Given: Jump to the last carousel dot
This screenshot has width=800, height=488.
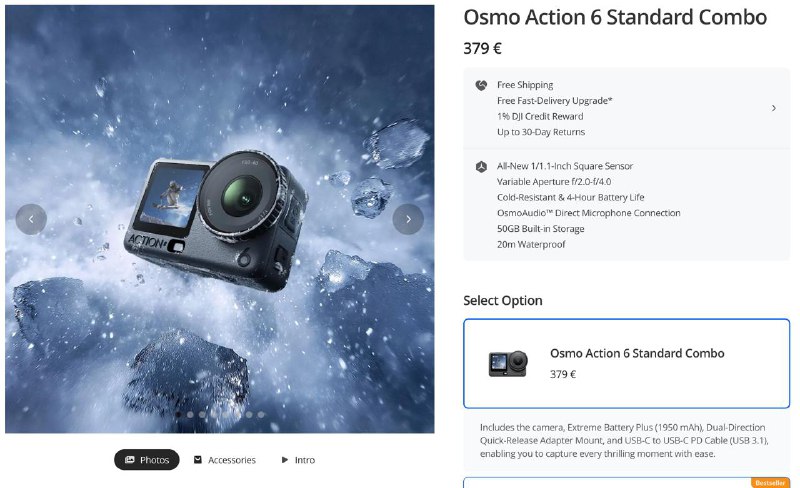Looking at the screenshot, I should pos(261,414).
